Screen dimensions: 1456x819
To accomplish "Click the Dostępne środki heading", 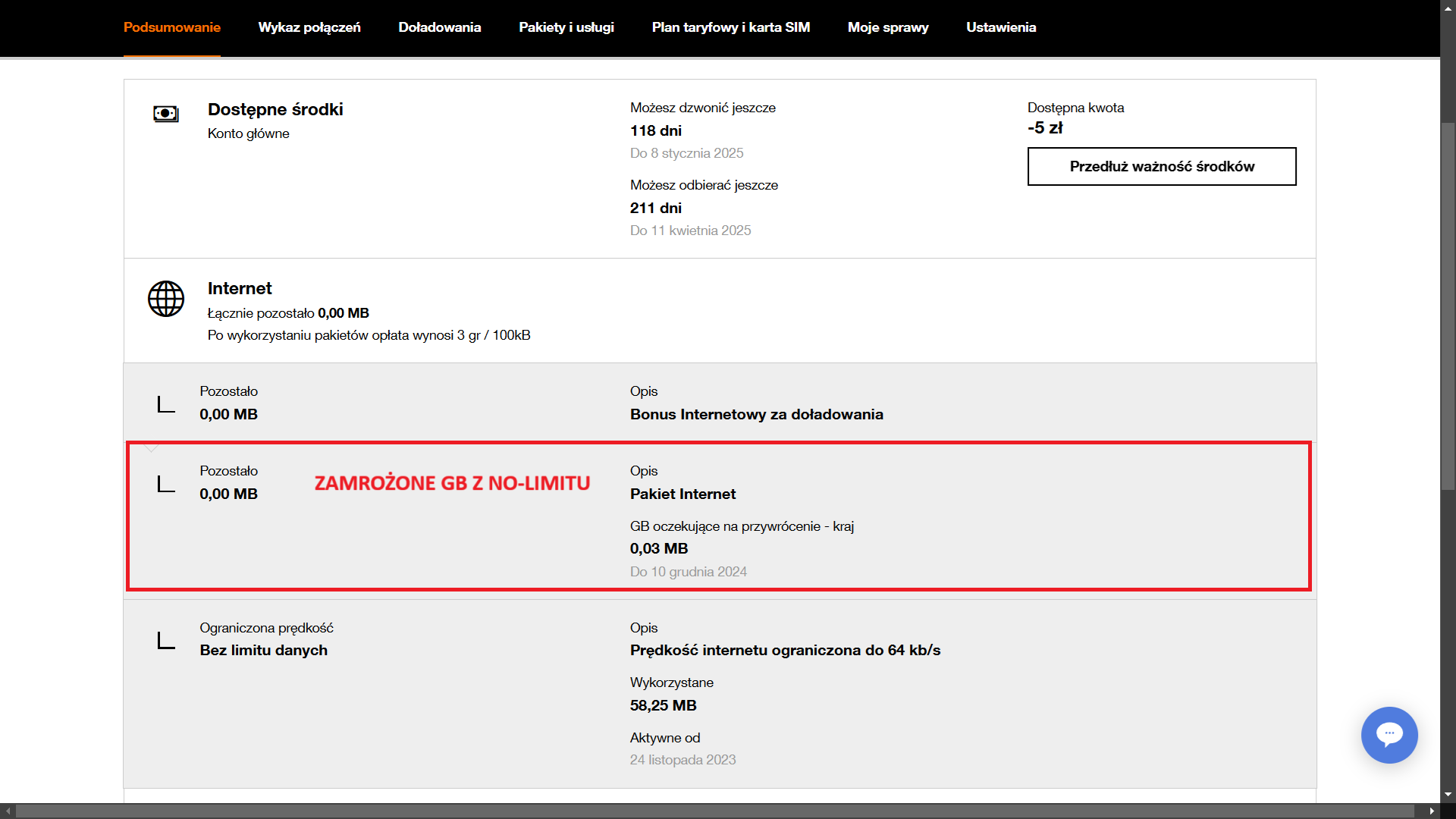I will click(x=275, y=110).
